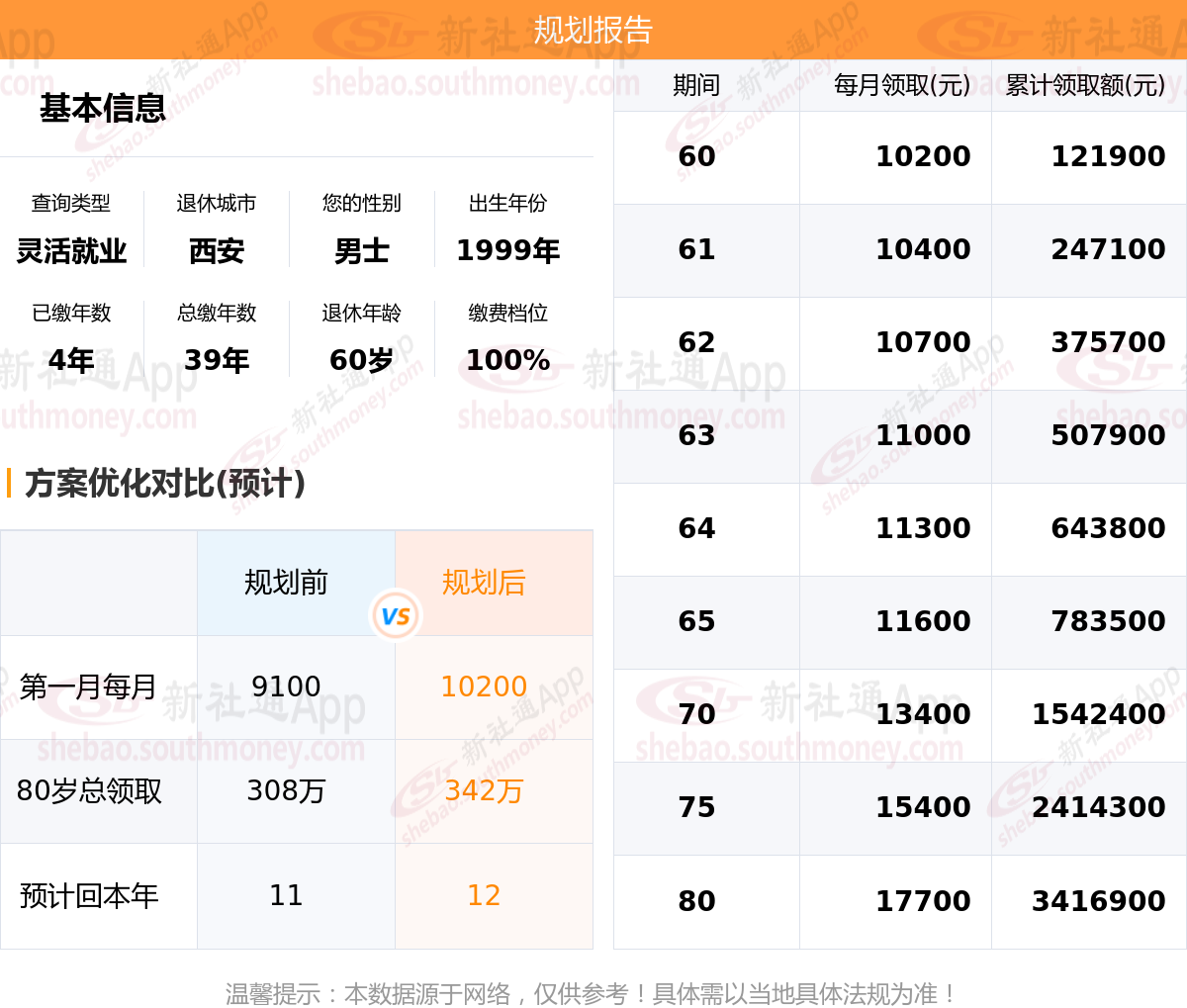The image size is (1187, 1008).
Task: Click age 75 in the period column
Action: click(696, 807)
